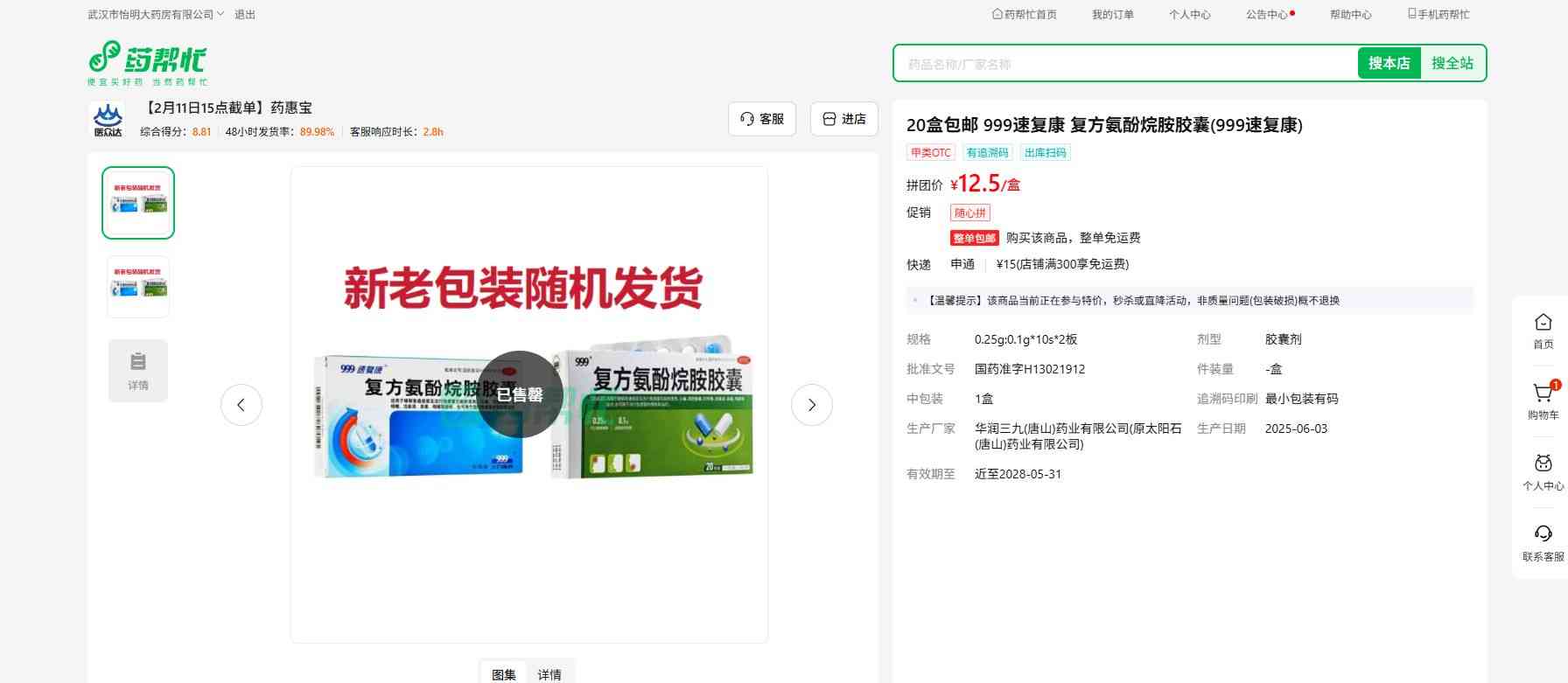Enter the store via 进店 button
The width and height of the screenshot is (1568, 683).
coord(843,119)
